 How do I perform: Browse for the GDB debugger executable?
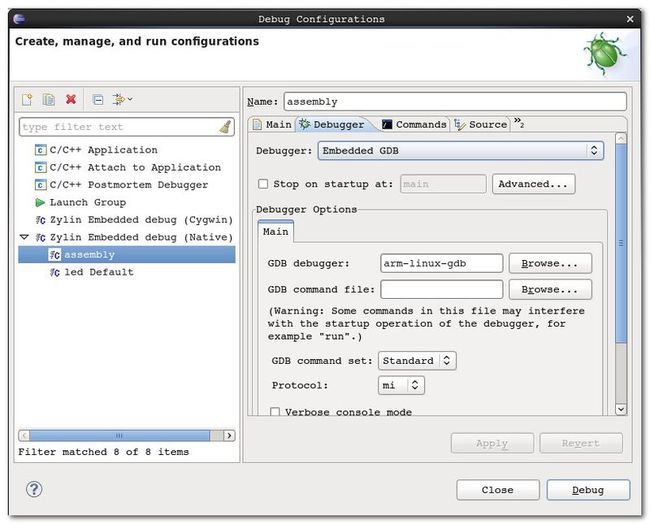point(550,263)
